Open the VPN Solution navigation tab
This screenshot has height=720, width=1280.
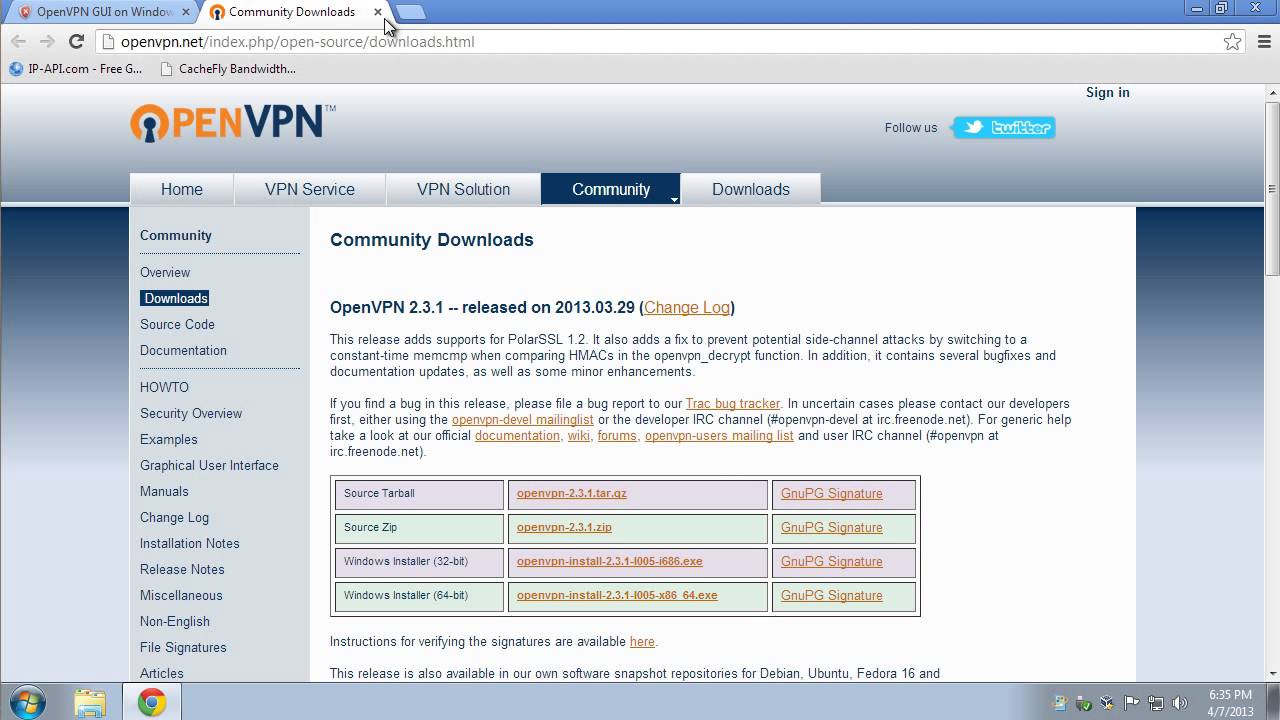point(463,189)
